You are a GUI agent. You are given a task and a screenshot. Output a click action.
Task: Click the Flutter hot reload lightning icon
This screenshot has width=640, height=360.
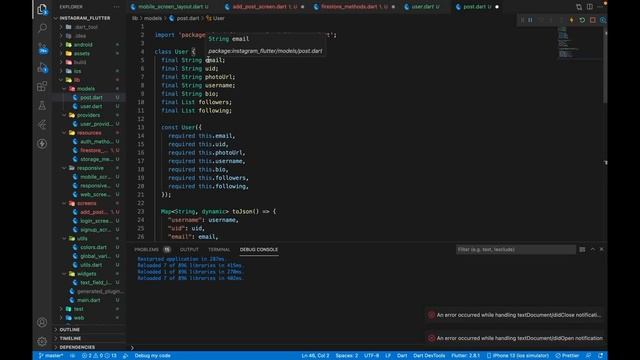click(x=571, y=20)
